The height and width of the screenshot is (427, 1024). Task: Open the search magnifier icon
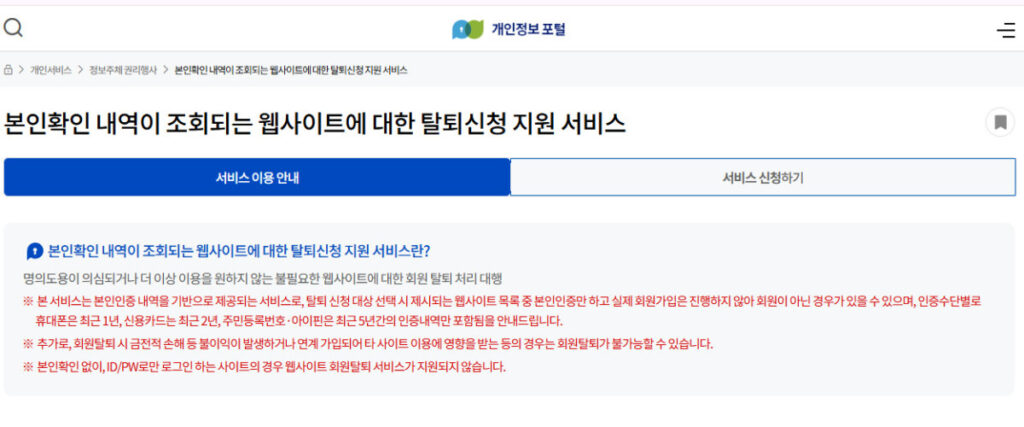[x=13, y=28]
